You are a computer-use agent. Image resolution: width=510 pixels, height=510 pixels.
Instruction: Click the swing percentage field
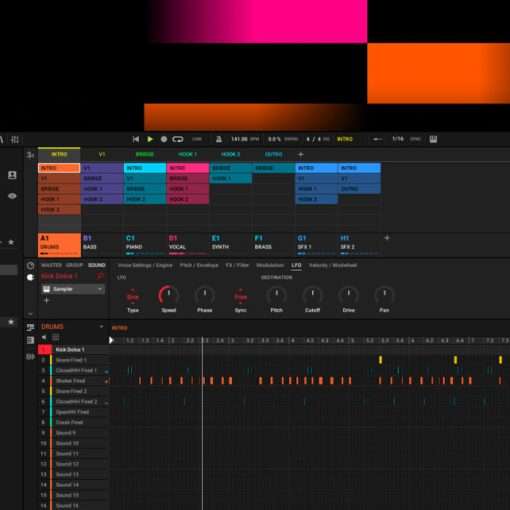click(x=283, y=139)
